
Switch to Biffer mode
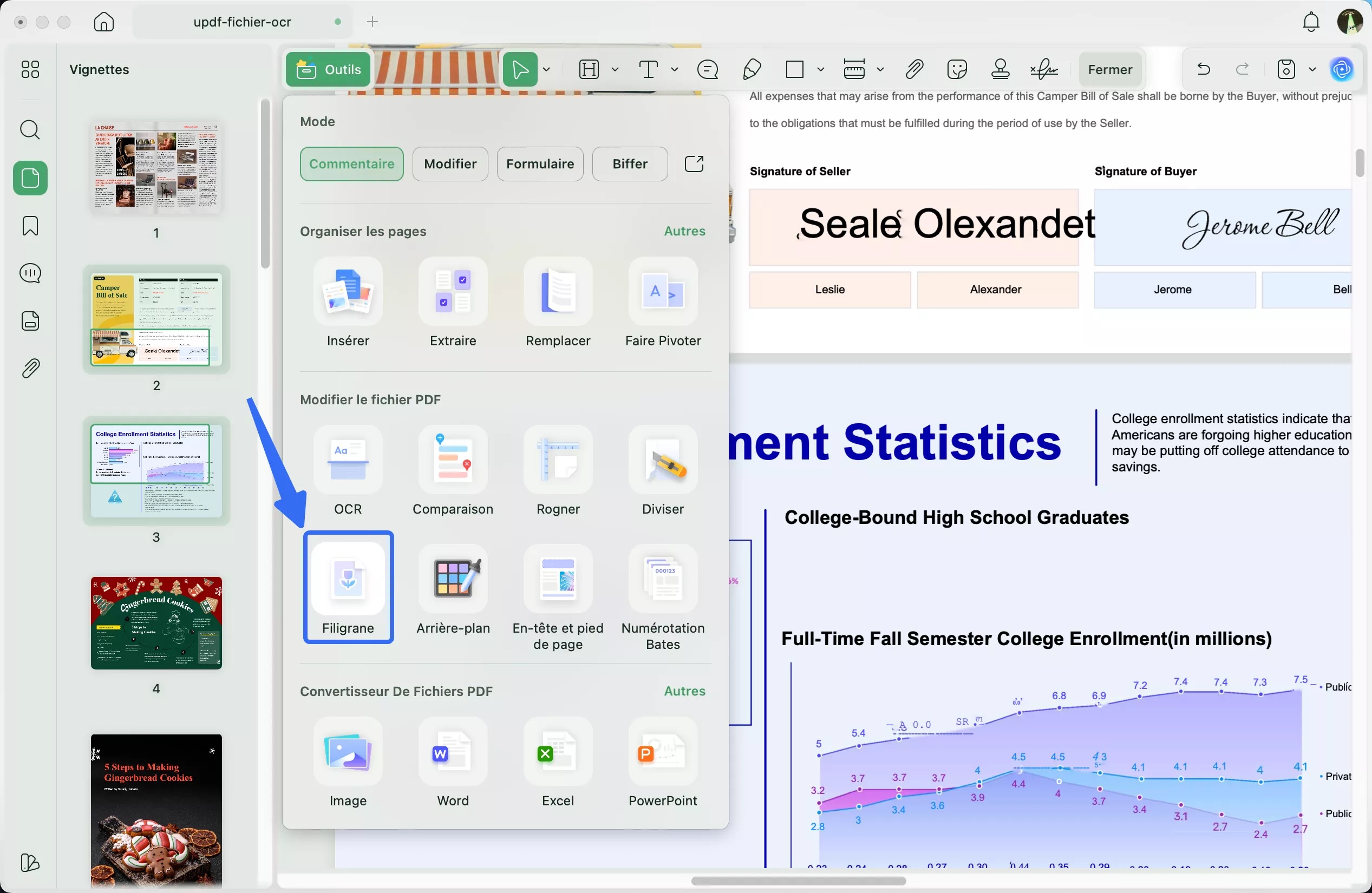tap(630, 163)
